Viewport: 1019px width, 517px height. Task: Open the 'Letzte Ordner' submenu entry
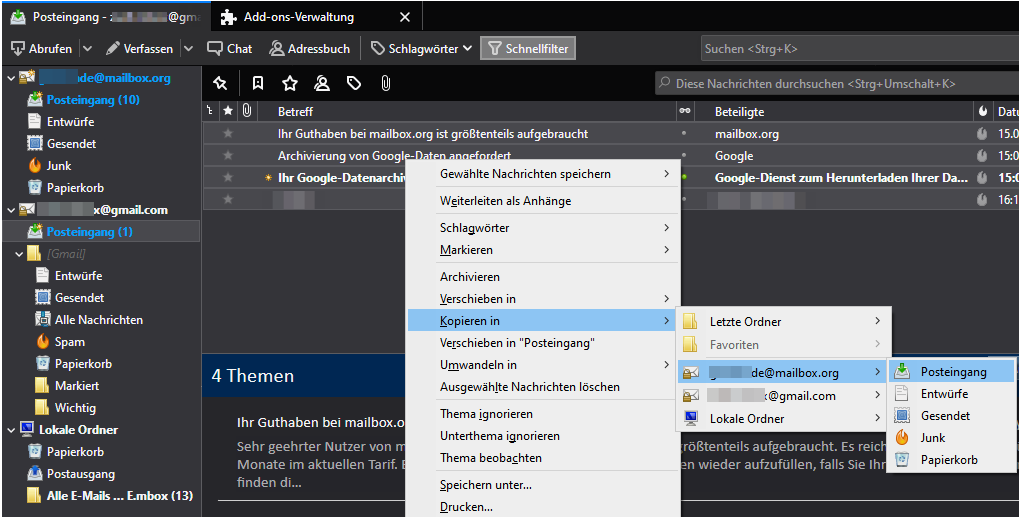click(x=783, y=322)
